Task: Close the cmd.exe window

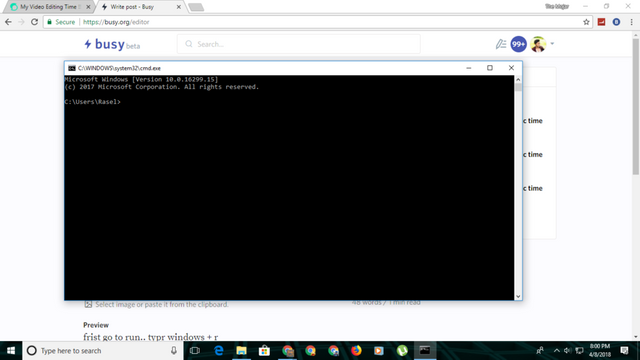Action: click(511, 68)
